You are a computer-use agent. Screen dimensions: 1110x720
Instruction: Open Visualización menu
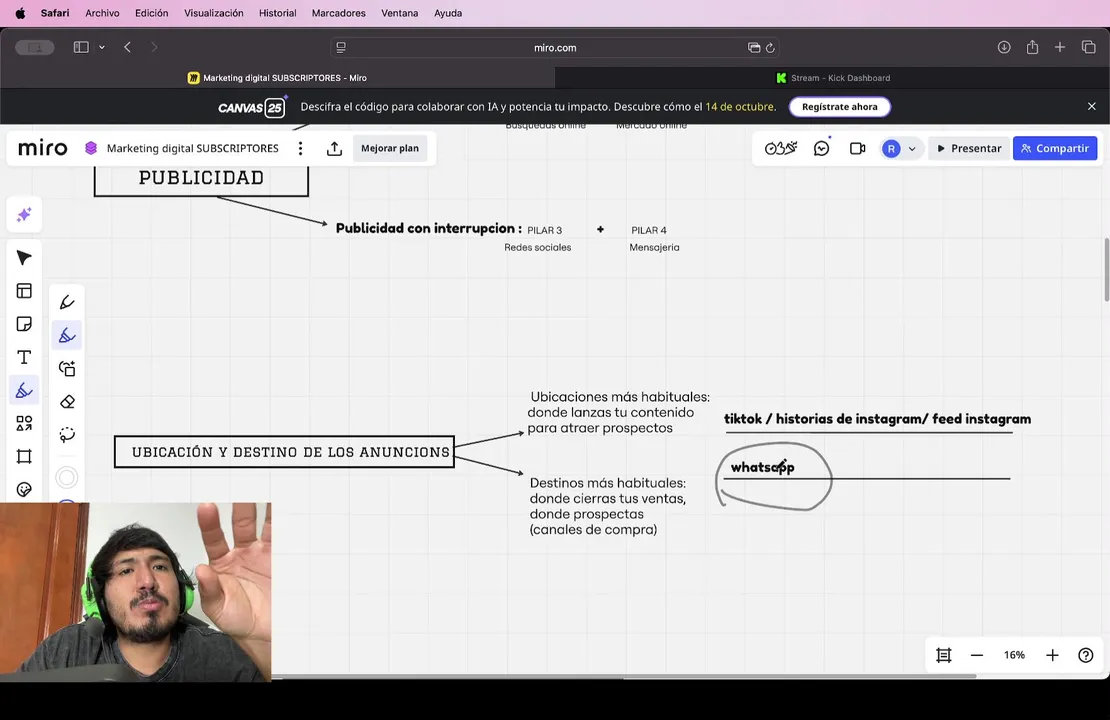pyautogui.click(x=214, y=13)
